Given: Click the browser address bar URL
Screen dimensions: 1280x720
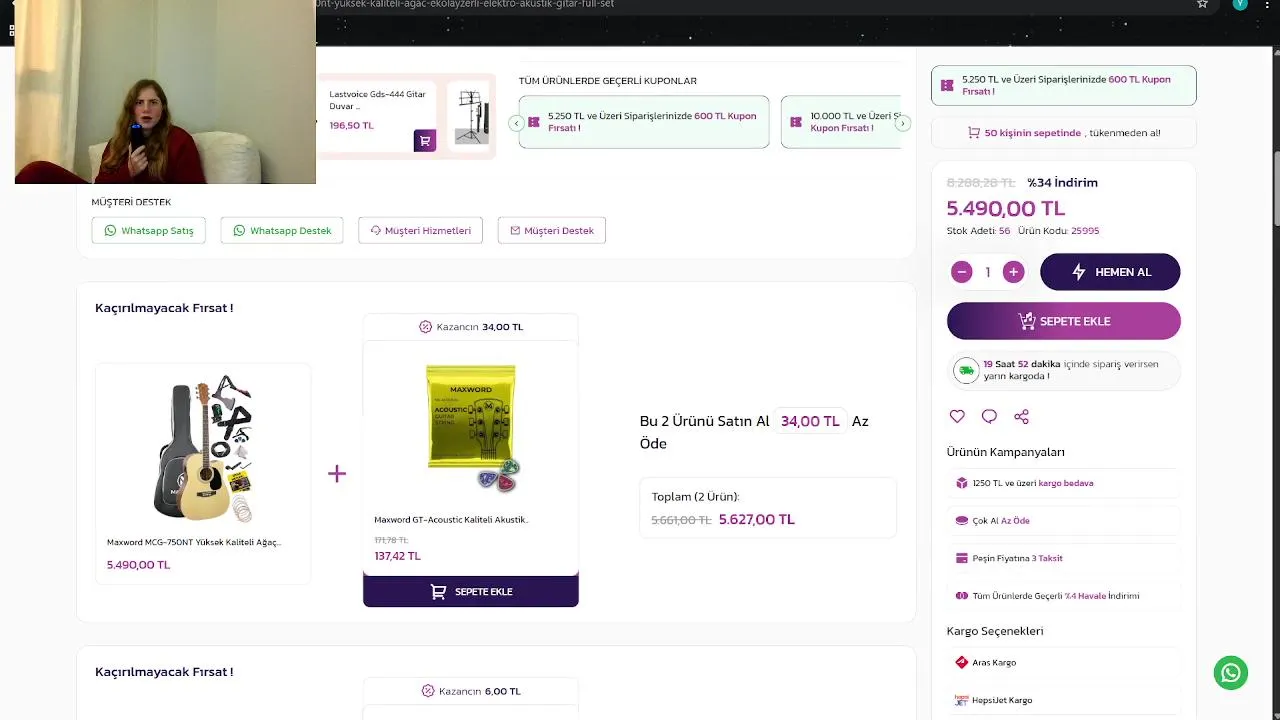Looking at the screenshot, I should click(x=464, y=4).
